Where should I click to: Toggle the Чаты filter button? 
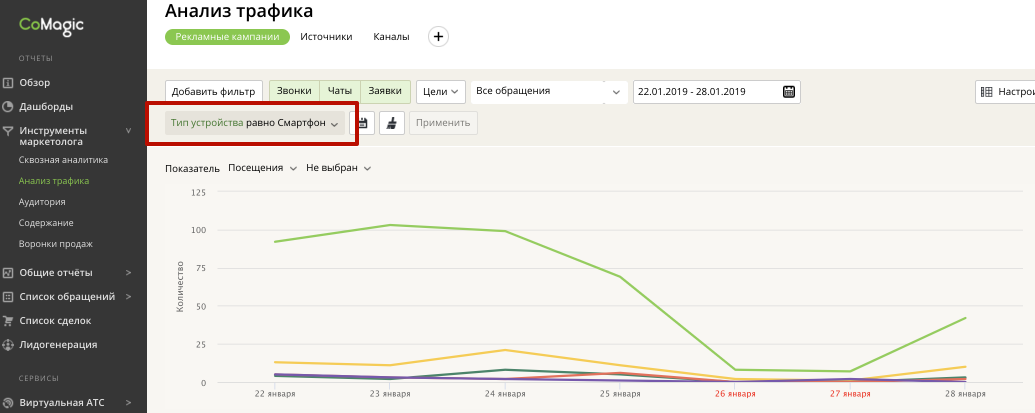click(x=340, y=92)
